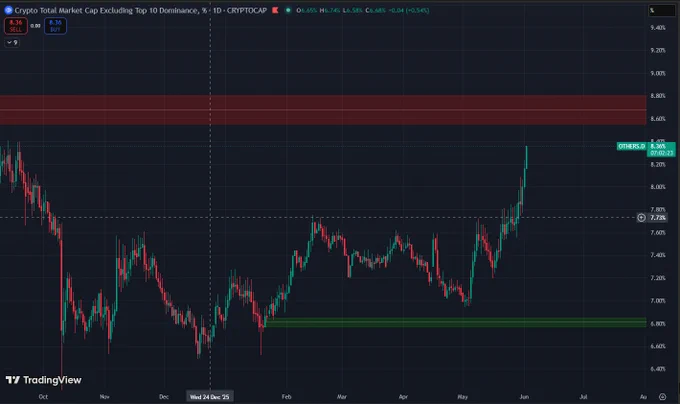Screen dimensions: 680x404
Task: Open the % price scale unit selector
Action: [660, 10]
